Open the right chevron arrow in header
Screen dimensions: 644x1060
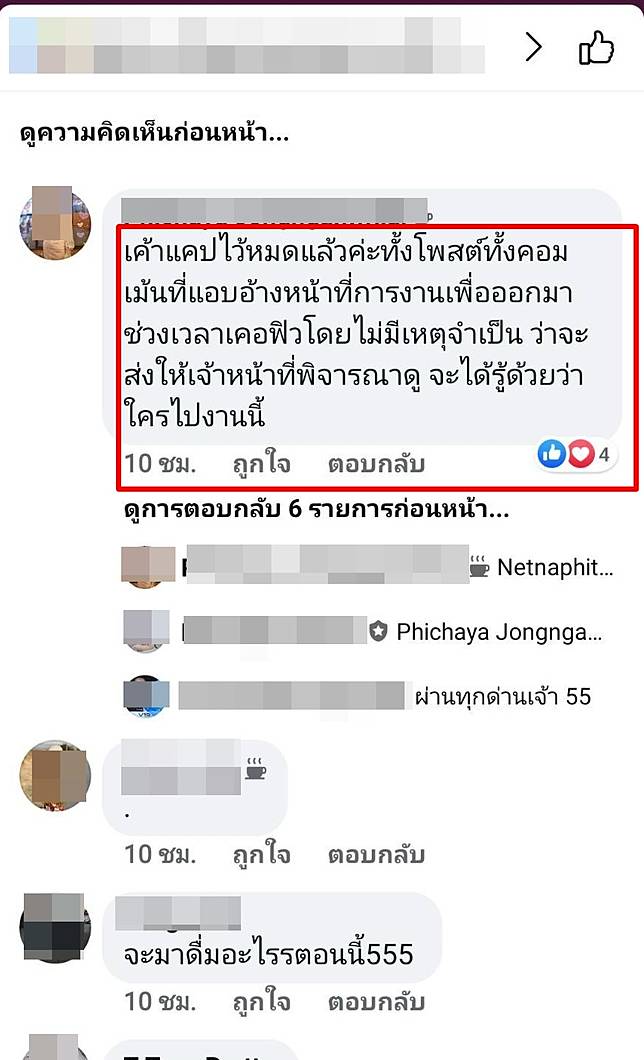point(534,47)
